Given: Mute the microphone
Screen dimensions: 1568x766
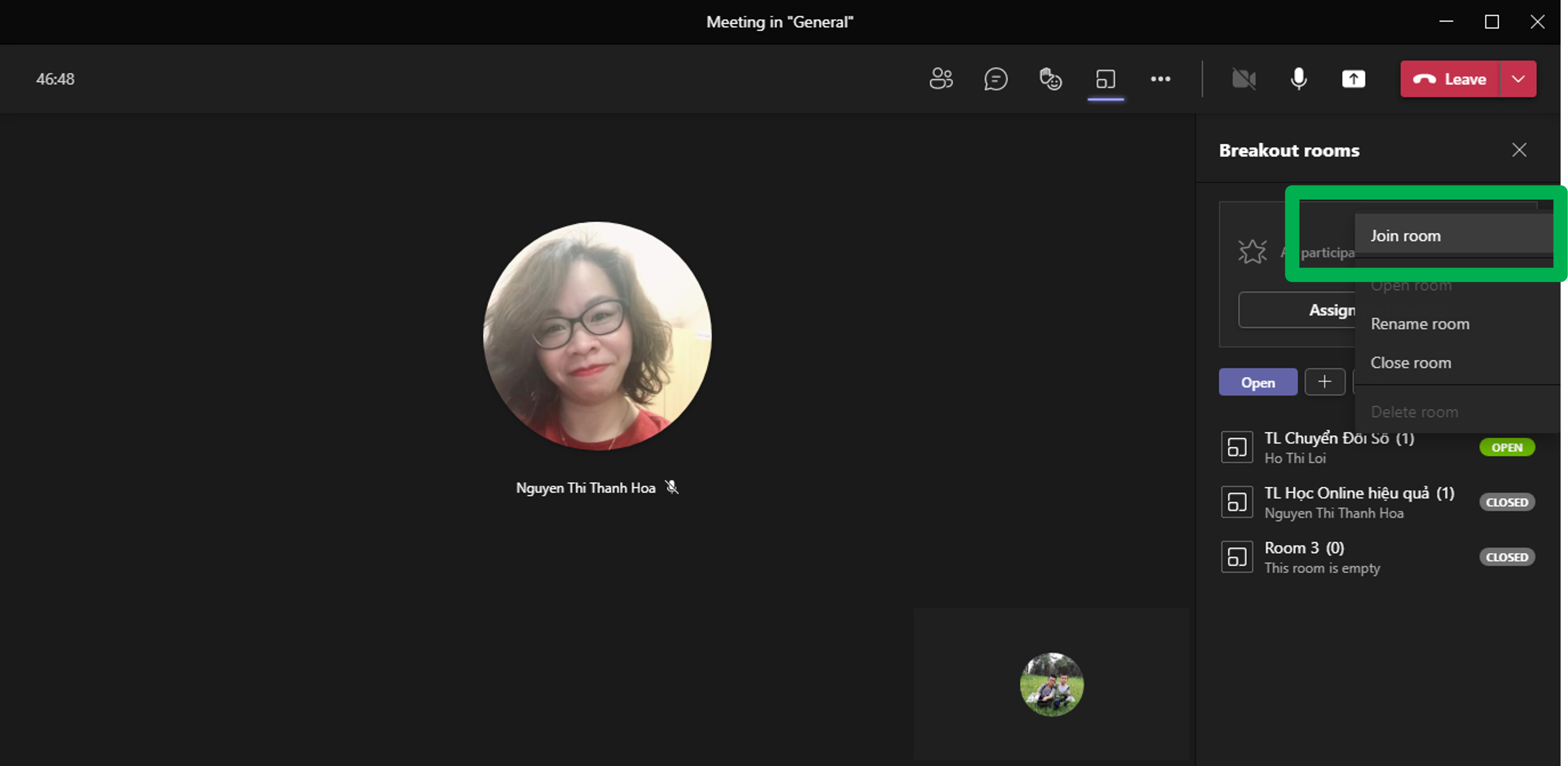Looking at the screenshot, I should click(1299, 79).
